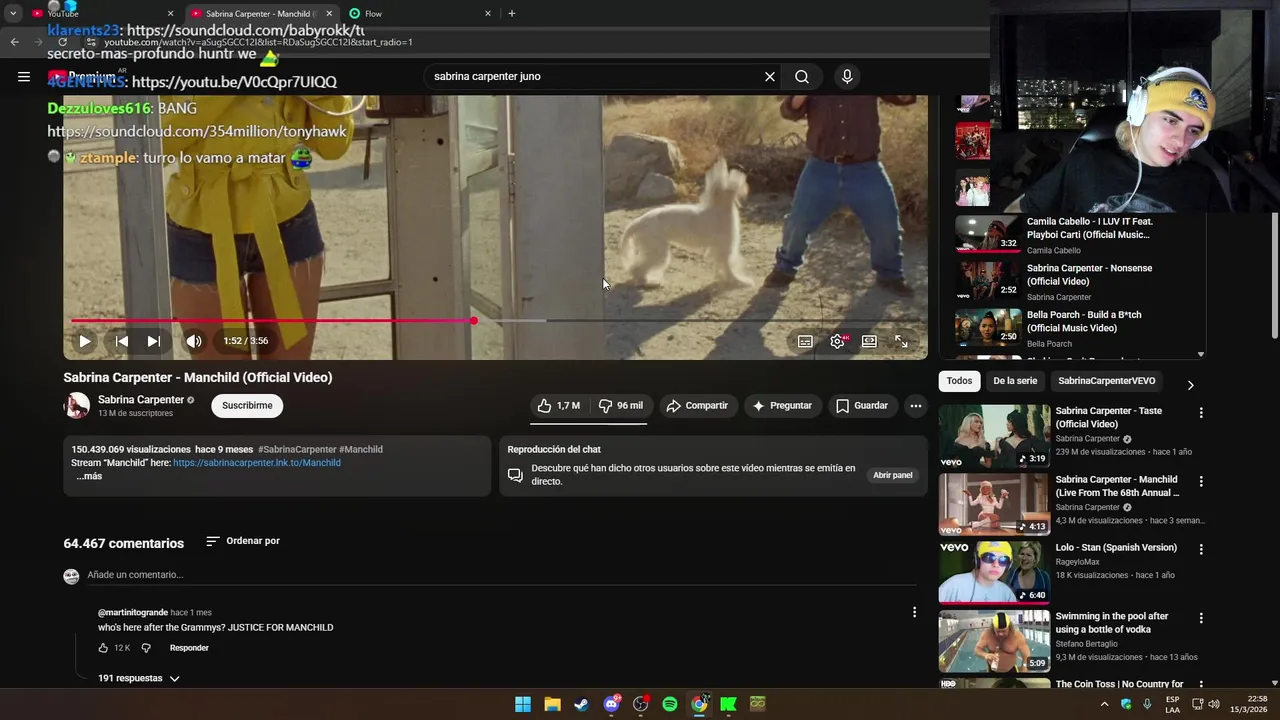Select the 'SabrinaCarpenterVEVO' filter chip
Viewport: 1280px width, 720px height.
click(1107, 381)
